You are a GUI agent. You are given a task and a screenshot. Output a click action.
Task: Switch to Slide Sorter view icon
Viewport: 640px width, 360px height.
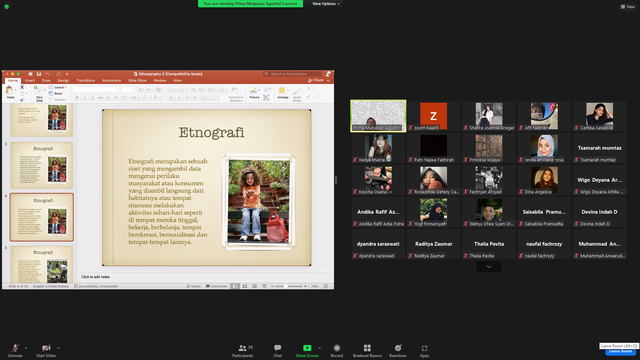pos(245,286)
